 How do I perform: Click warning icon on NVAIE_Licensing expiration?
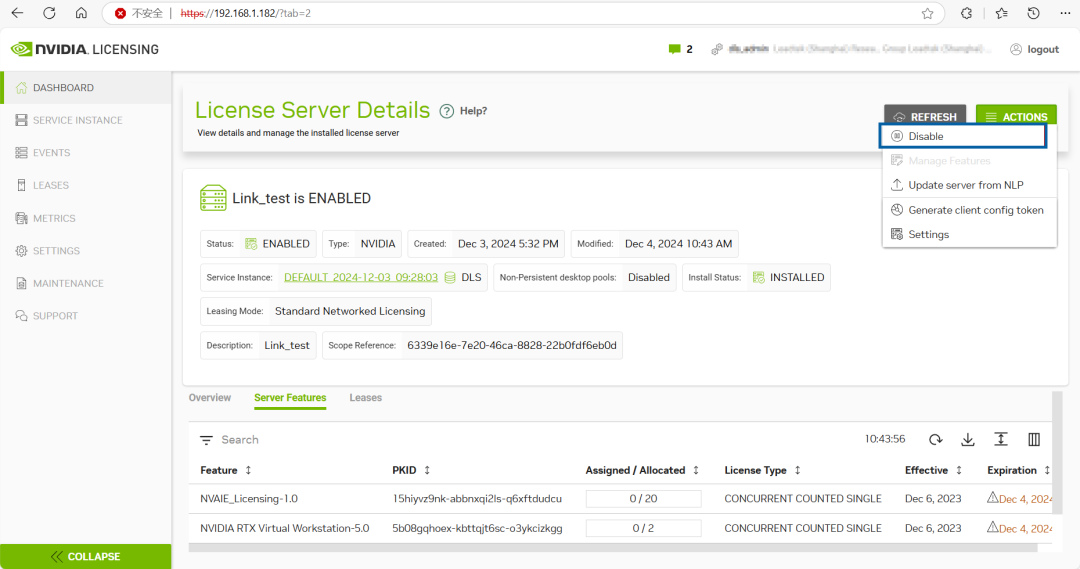click(x=993, y=497)
